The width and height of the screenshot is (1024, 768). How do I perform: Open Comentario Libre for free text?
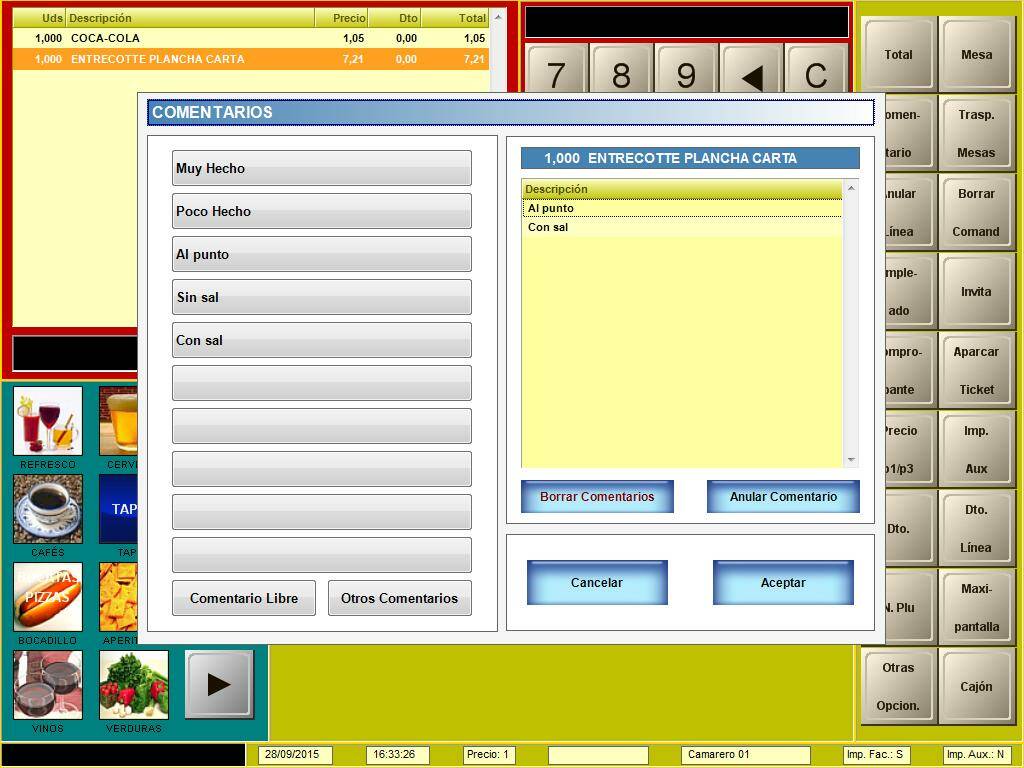(x=244, y=598)
